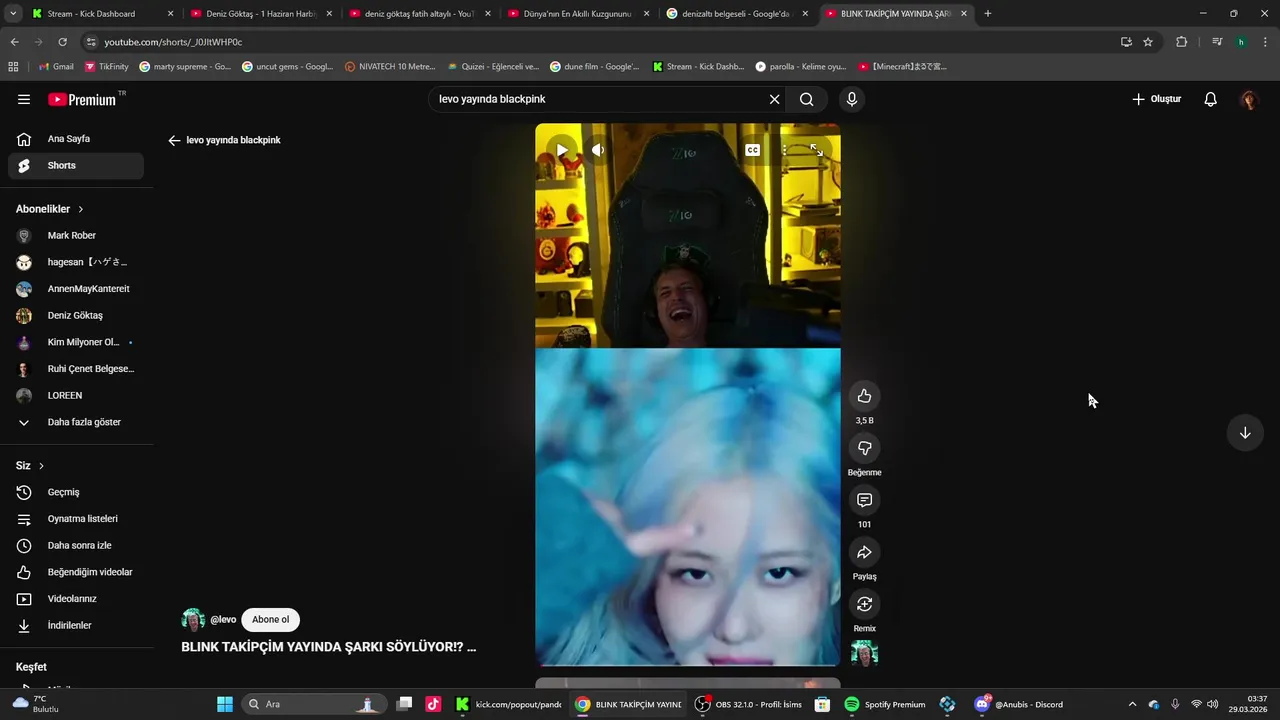The width and height of the screenshot is (1280, 720).
Task: Remix this Short
Action: [x=864, y=604]
